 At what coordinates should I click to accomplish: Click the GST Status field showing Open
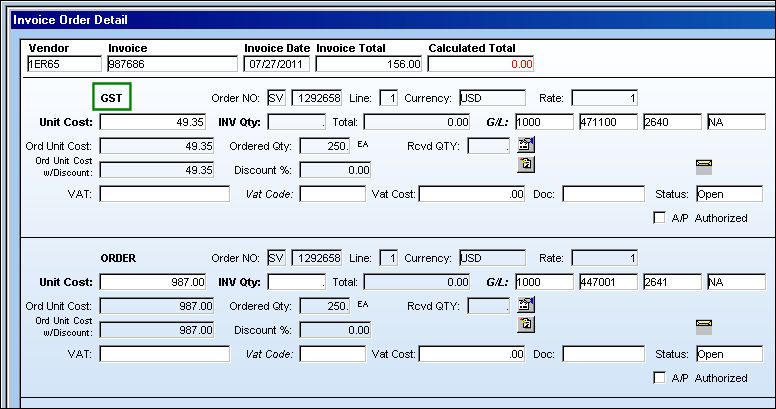coord(729,194)
